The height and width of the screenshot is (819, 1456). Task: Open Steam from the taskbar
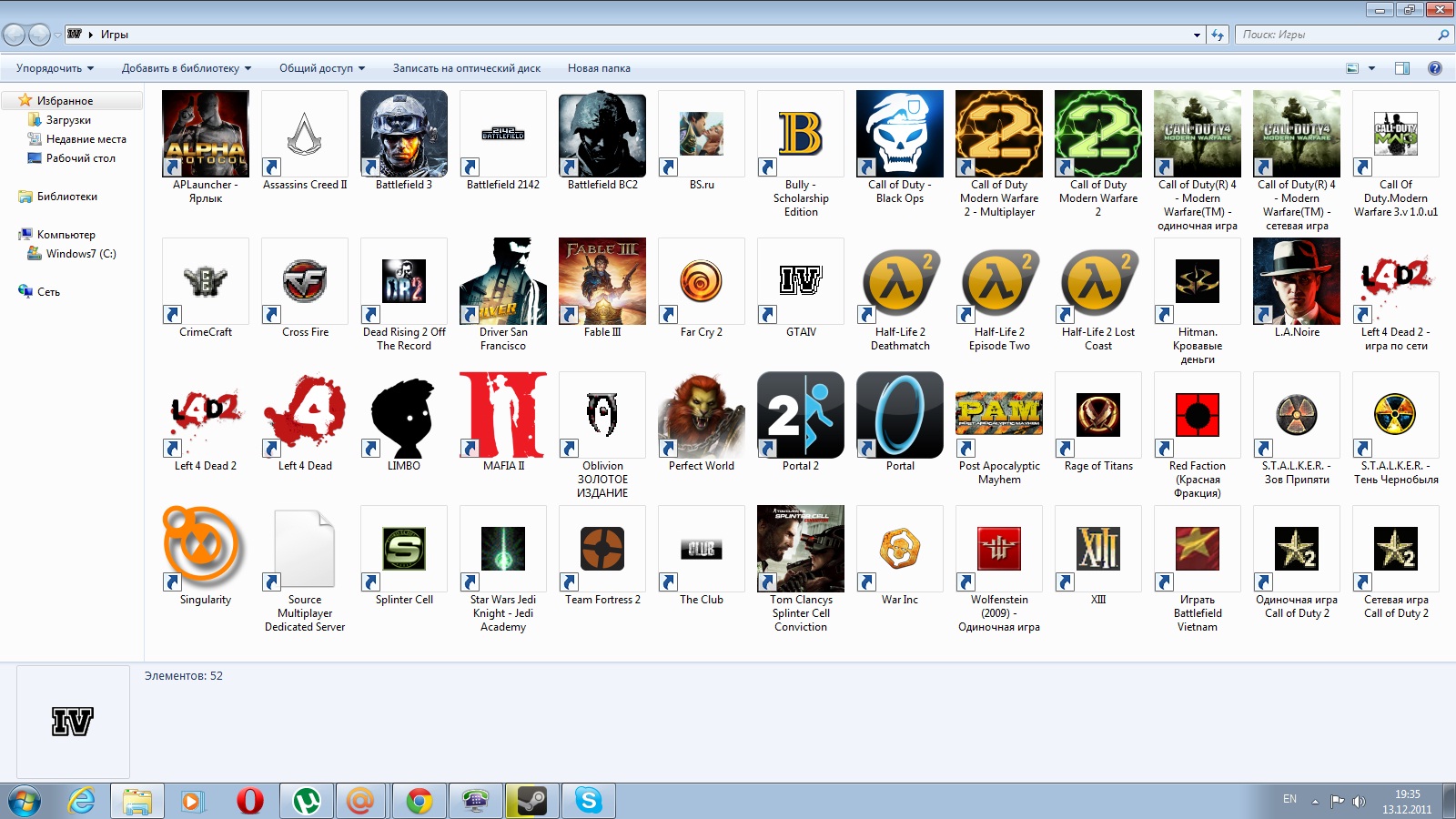pyautogui.click(x=531, y=801)
